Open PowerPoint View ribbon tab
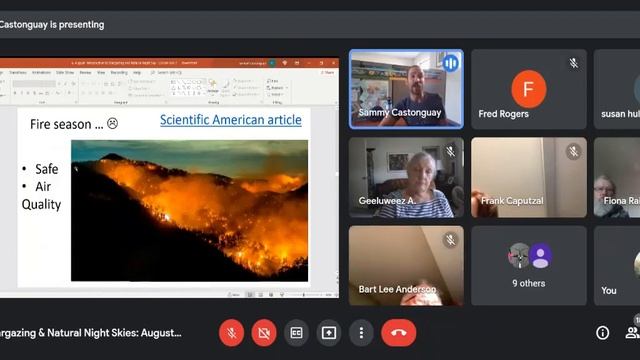 coord(101,72)
